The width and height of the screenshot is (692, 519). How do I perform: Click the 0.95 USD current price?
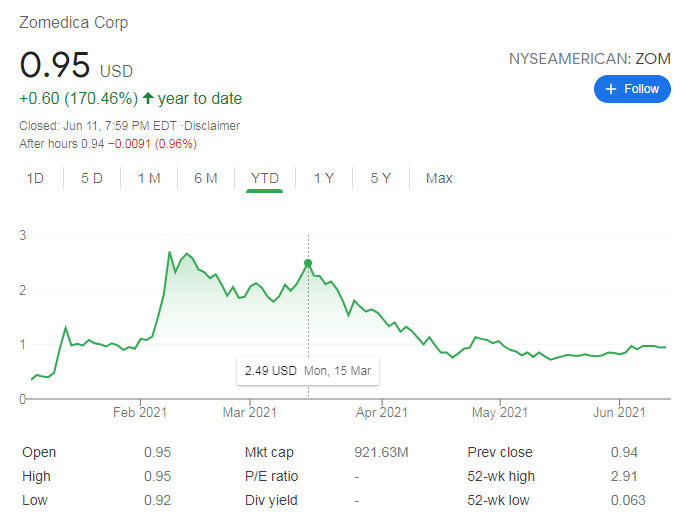(76, 65)
